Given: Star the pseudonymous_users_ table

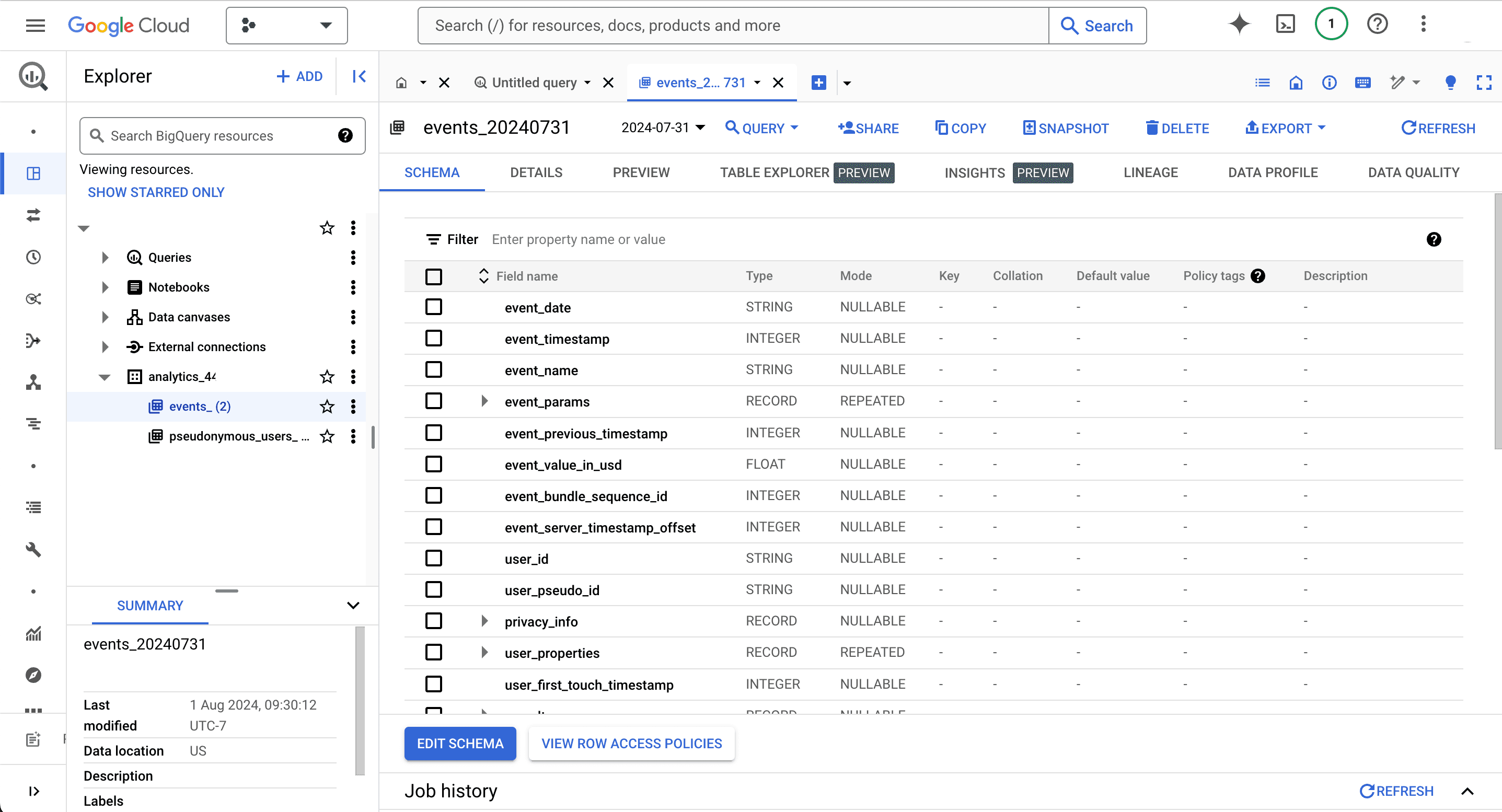Looking at the screenshot, I should tap(327, 436).
